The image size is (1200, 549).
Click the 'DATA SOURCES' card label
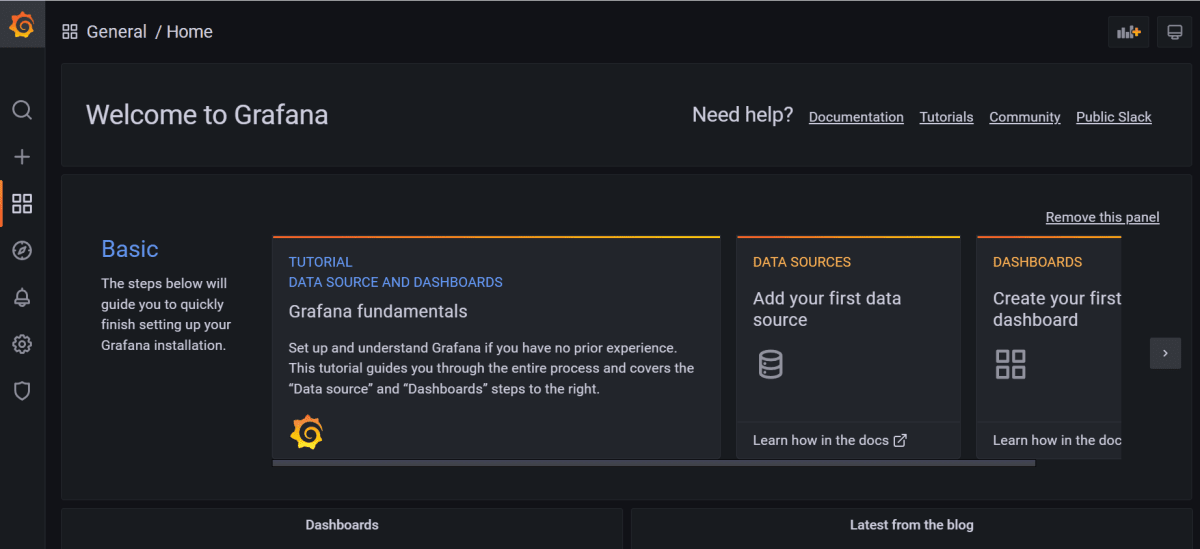pyautogui.click(x=802, y=262)
